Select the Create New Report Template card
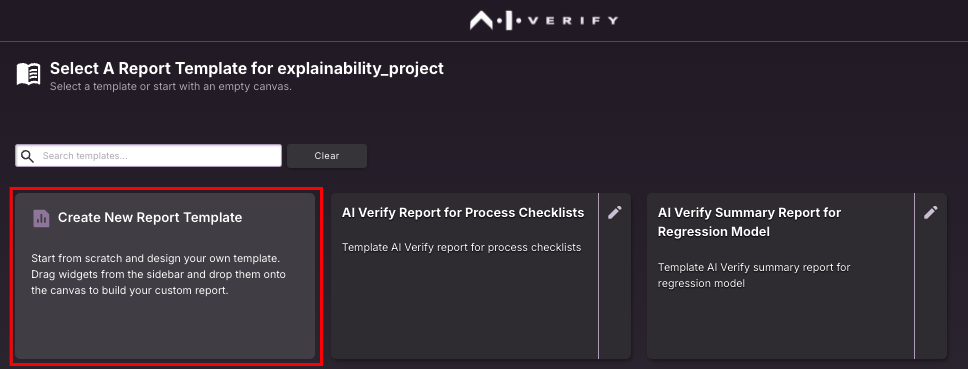 [165, 276]
